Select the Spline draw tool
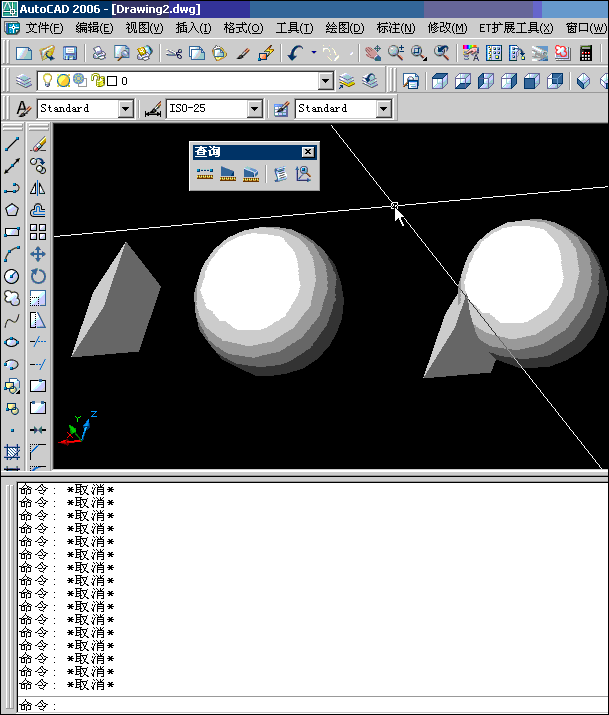The image size is (609, 715). coord(12,320)
